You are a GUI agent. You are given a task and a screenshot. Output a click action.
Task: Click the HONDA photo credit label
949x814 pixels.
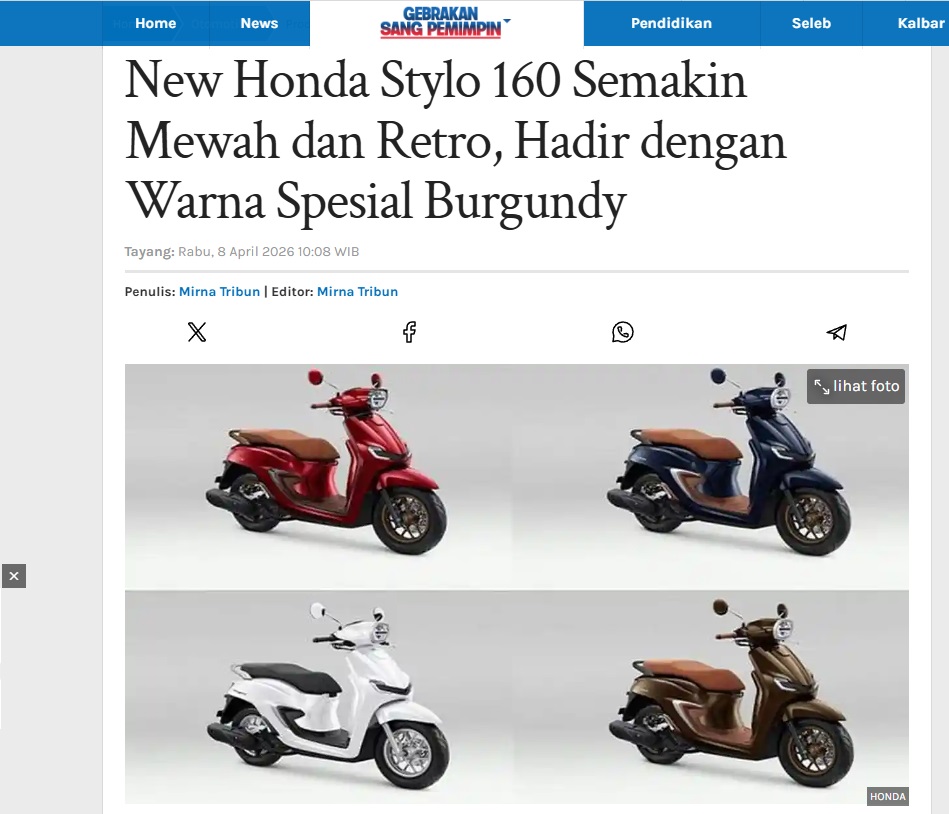point(887,796)
